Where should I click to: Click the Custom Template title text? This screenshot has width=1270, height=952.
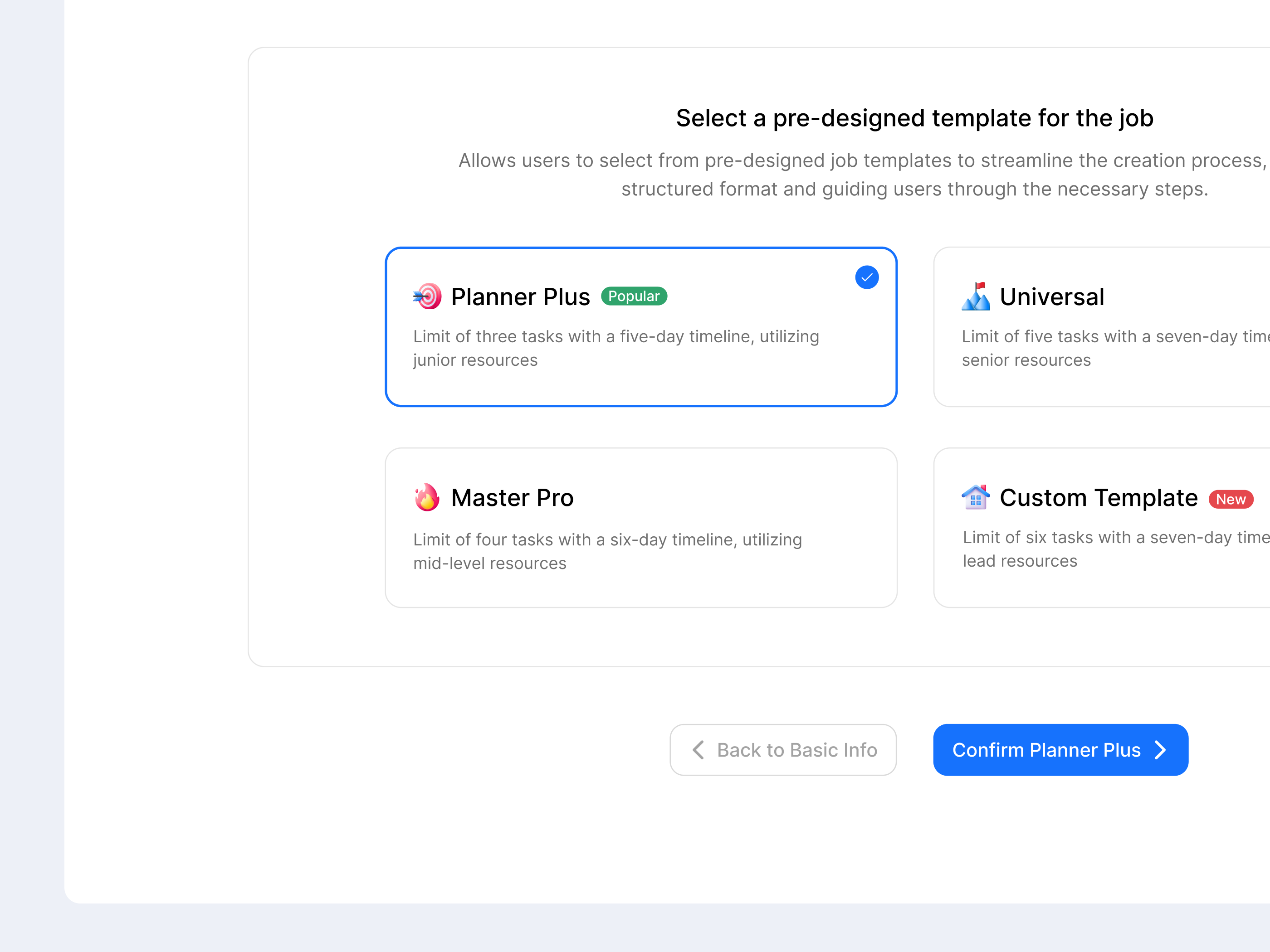(x=1098, y=497)
